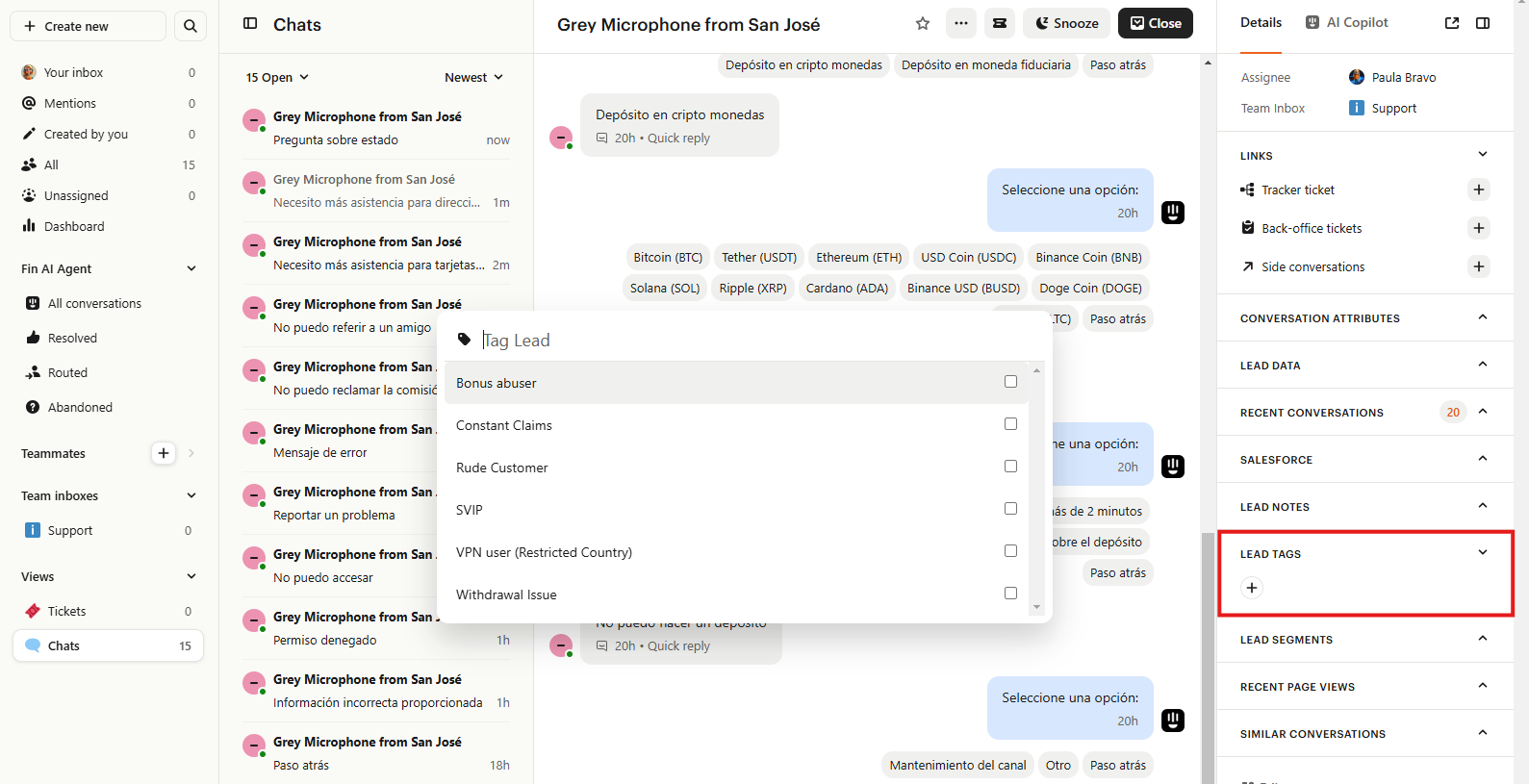Open details in pop-out window

point(1452,23)
